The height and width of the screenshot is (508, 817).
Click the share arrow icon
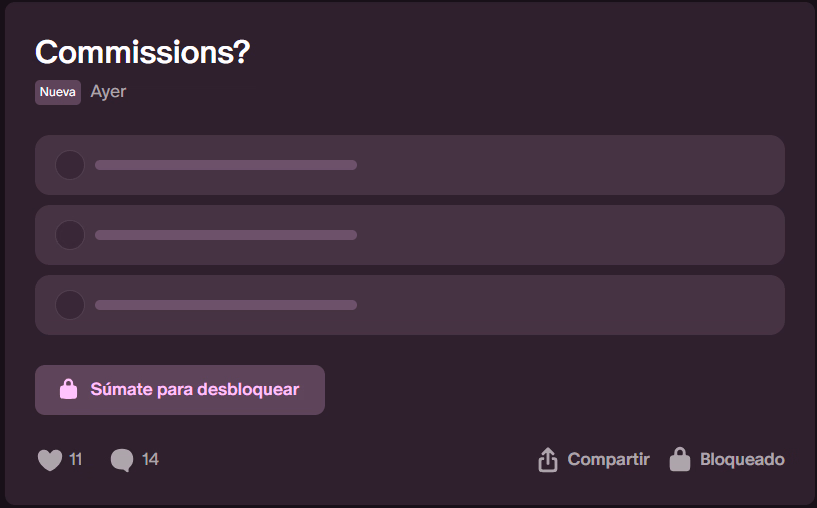(548, 460)
